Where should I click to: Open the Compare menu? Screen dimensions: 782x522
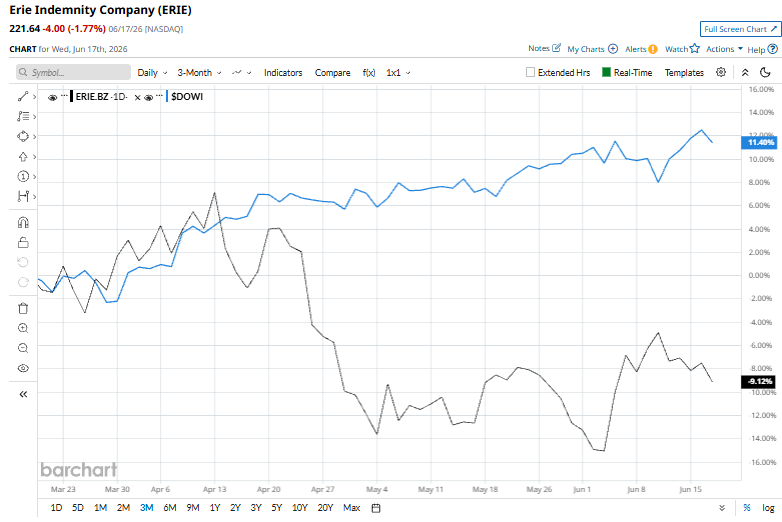(x=332, y=73)
